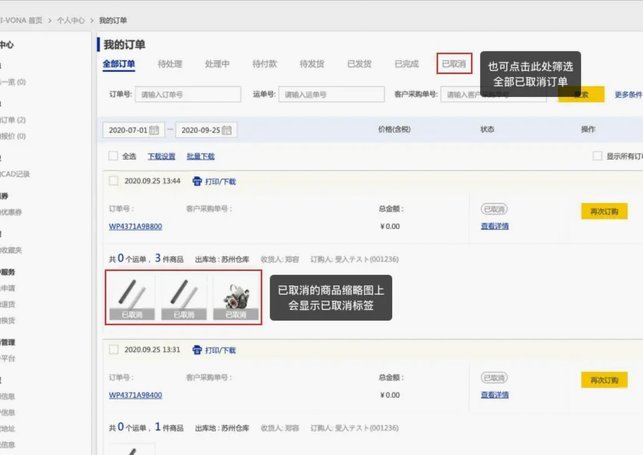The image size is (643, 455).
Task: Open 更多条件 filter link
Action: click(628, 95)
